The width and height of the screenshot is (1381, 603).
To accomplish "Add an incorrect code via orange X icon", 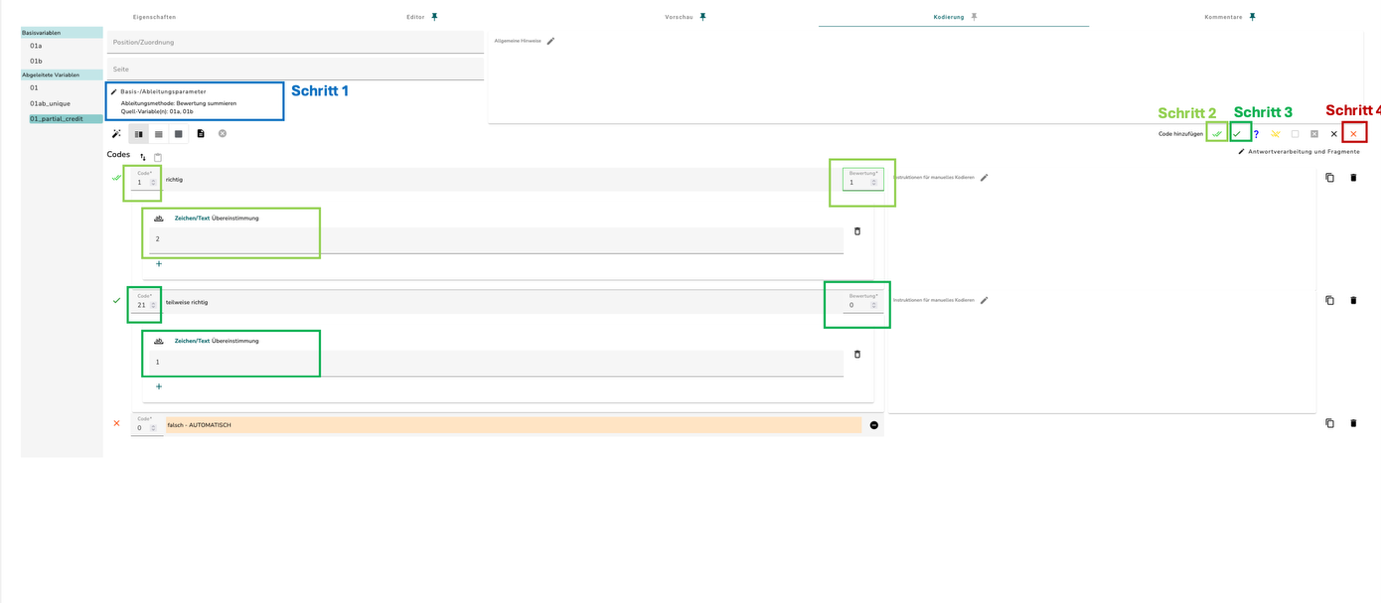I will pyautogui.click(x=1353, y=133).
